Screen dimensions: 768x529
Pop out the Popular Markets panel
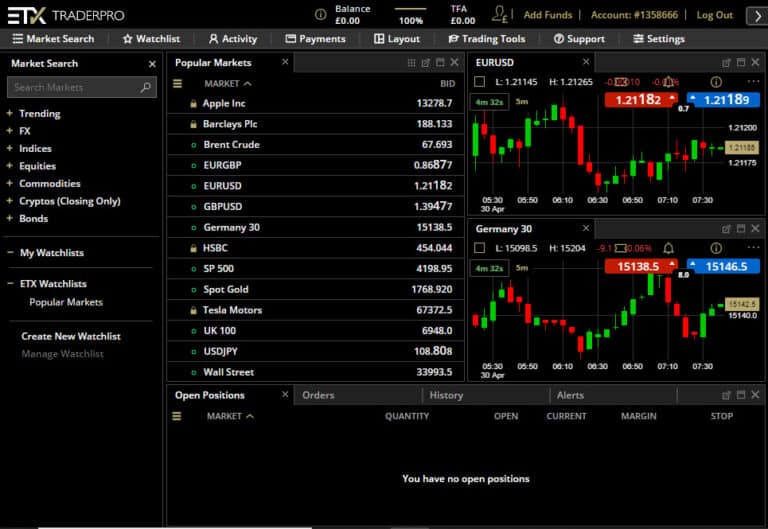click(426, 63)
